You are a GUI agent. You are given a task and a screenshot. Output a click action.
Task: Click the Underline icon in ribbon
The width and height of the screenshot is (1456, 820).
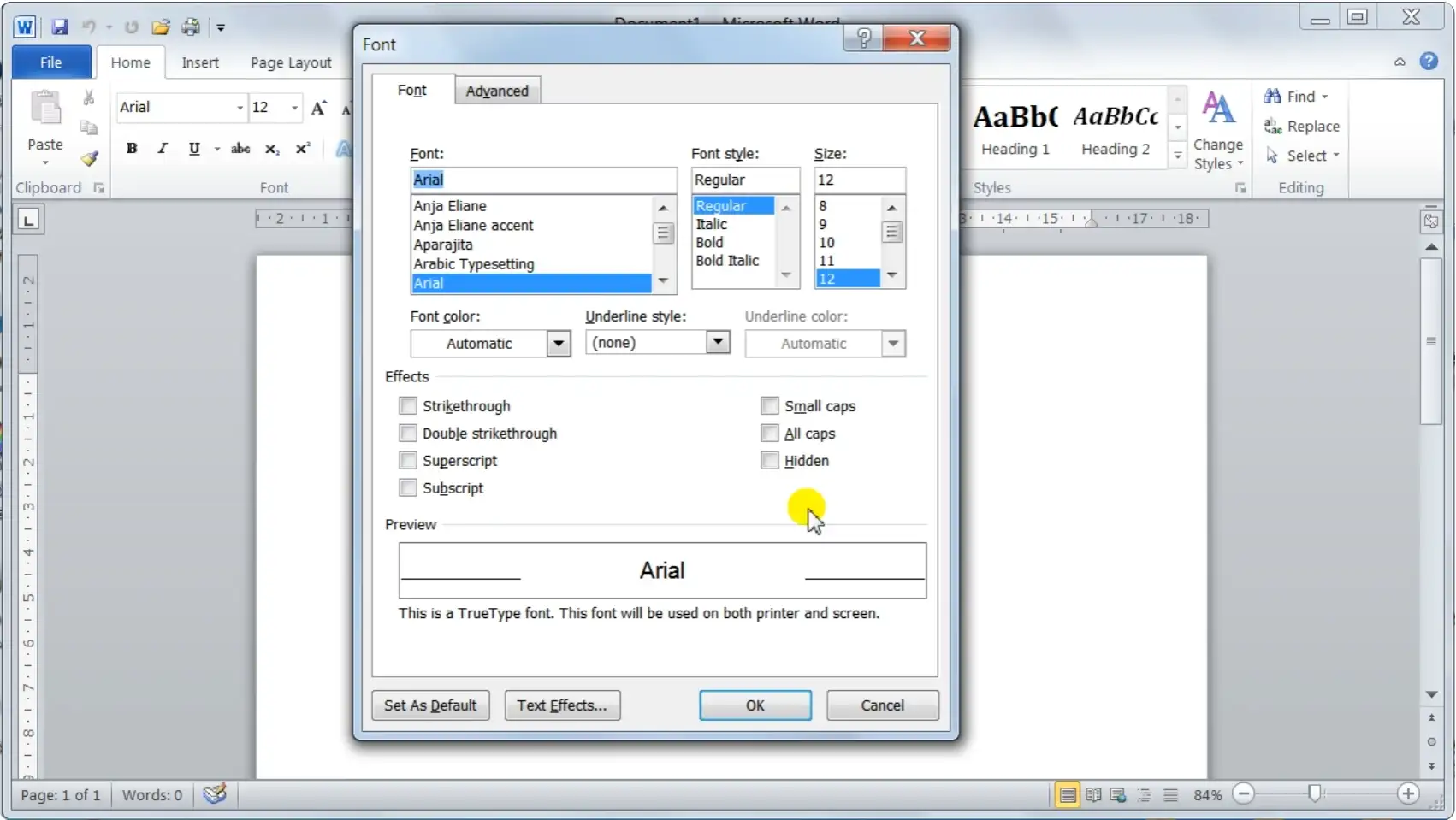click(194, 149)
